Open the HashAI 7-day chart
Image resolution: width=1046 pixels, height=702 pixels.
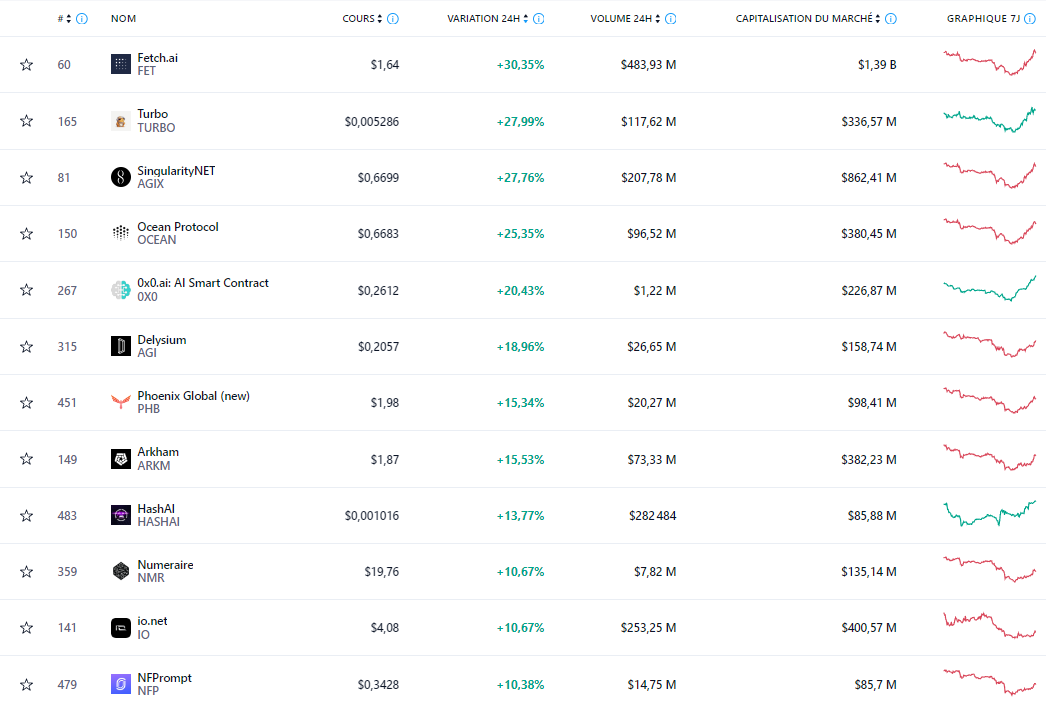pos(989,514)
